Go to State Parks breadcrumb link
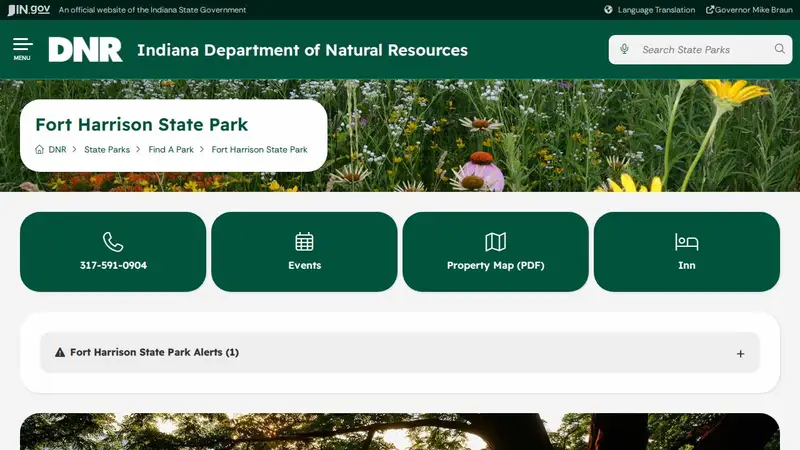 coord(107,149)
